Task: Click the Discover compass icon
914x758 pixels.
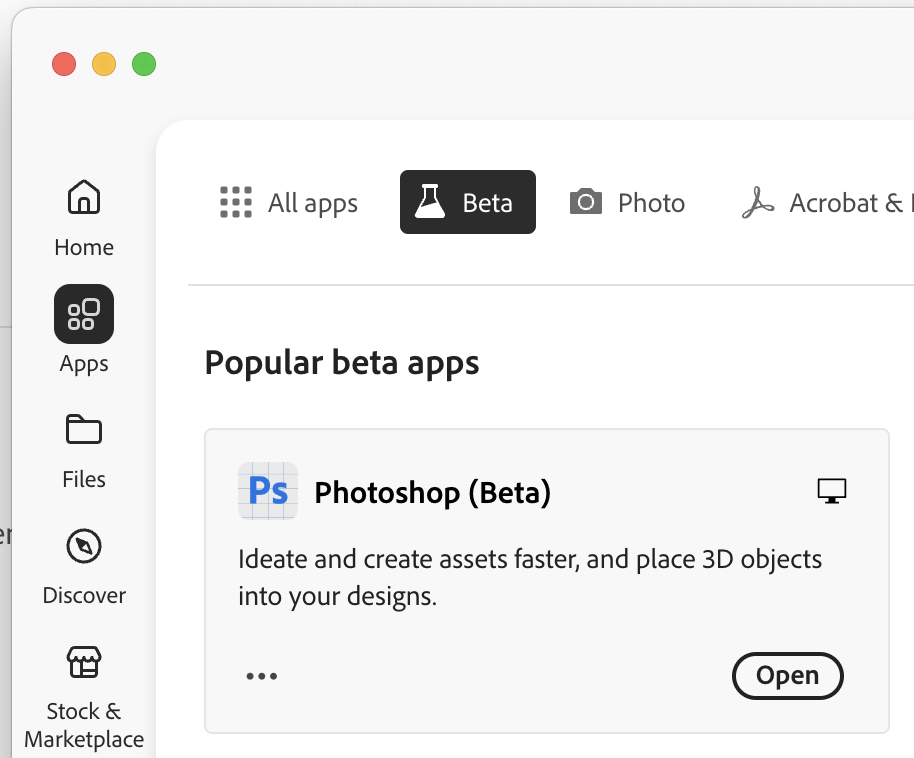Action: point(83,546)
